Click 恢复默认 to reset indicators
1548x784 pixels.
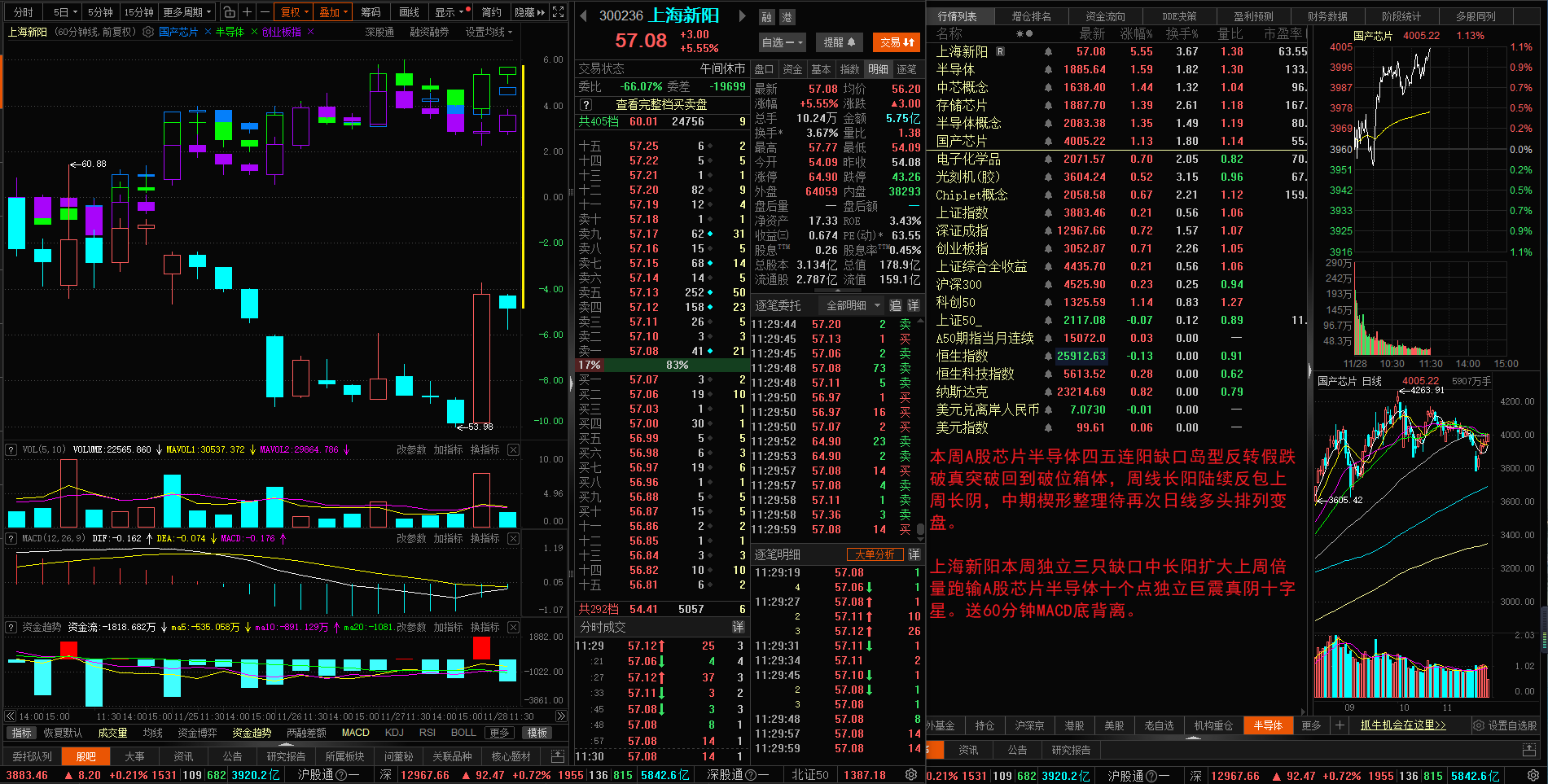tap(63, 733)
